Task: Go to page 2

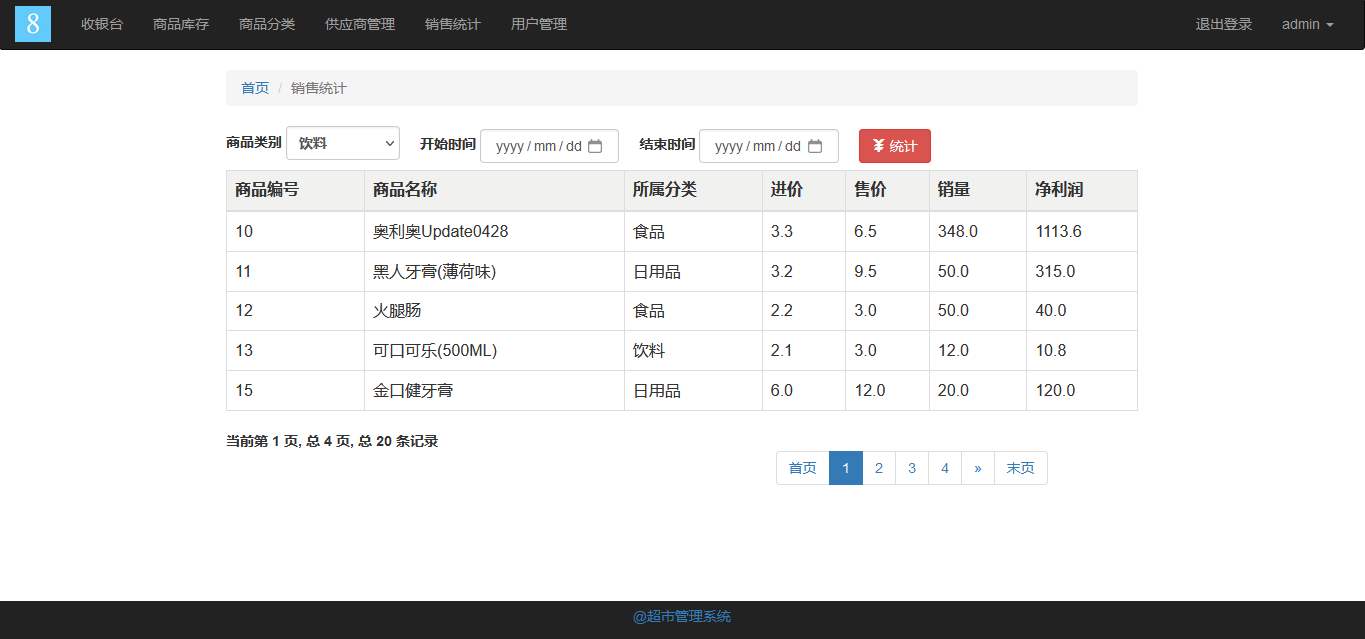Action: pos(879,468)
